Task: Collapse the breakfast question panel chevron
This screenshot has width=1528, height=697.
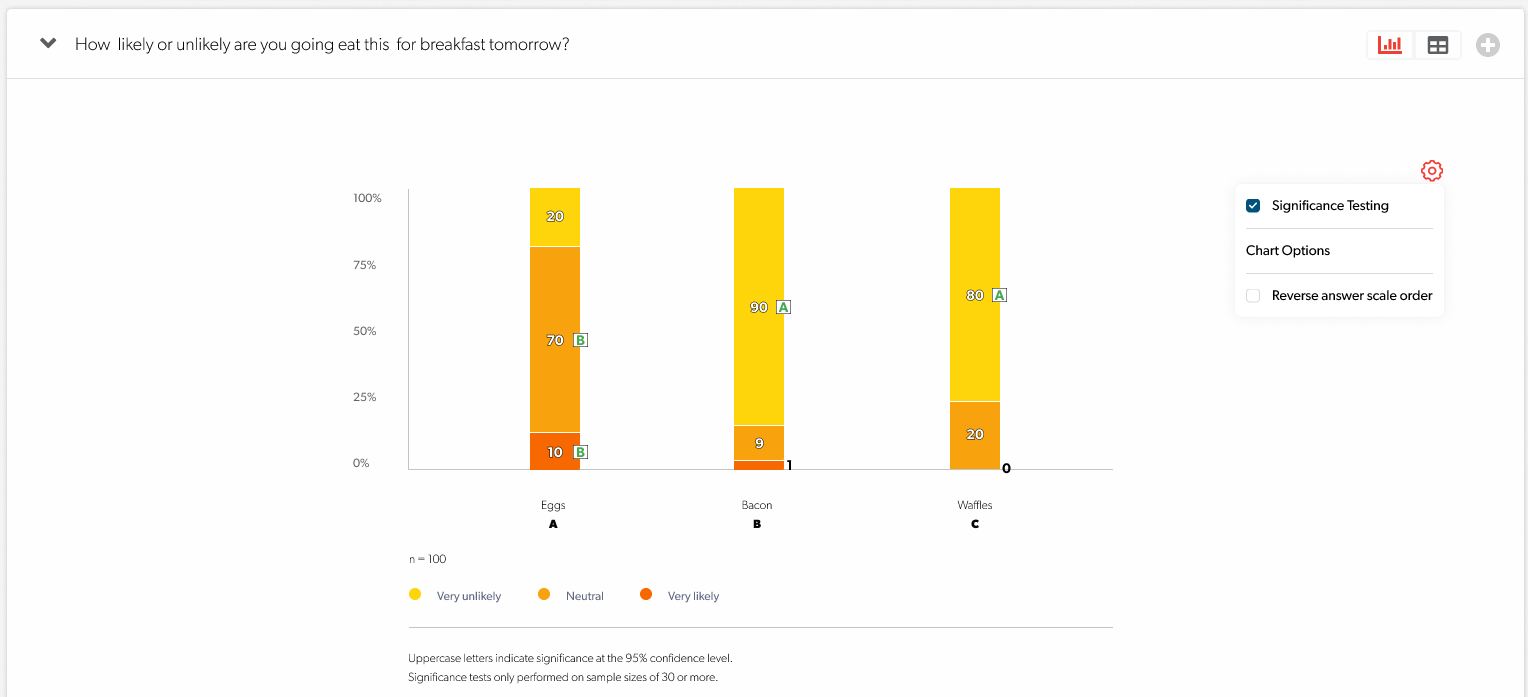Action: (x=48, y=44)
